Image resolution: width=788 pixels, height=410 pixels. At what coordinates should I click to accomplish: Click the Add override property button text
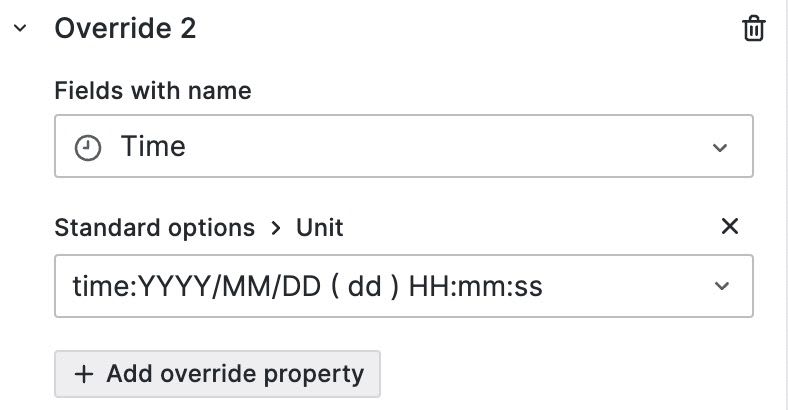pyautogui.click(x=235, y=375)
